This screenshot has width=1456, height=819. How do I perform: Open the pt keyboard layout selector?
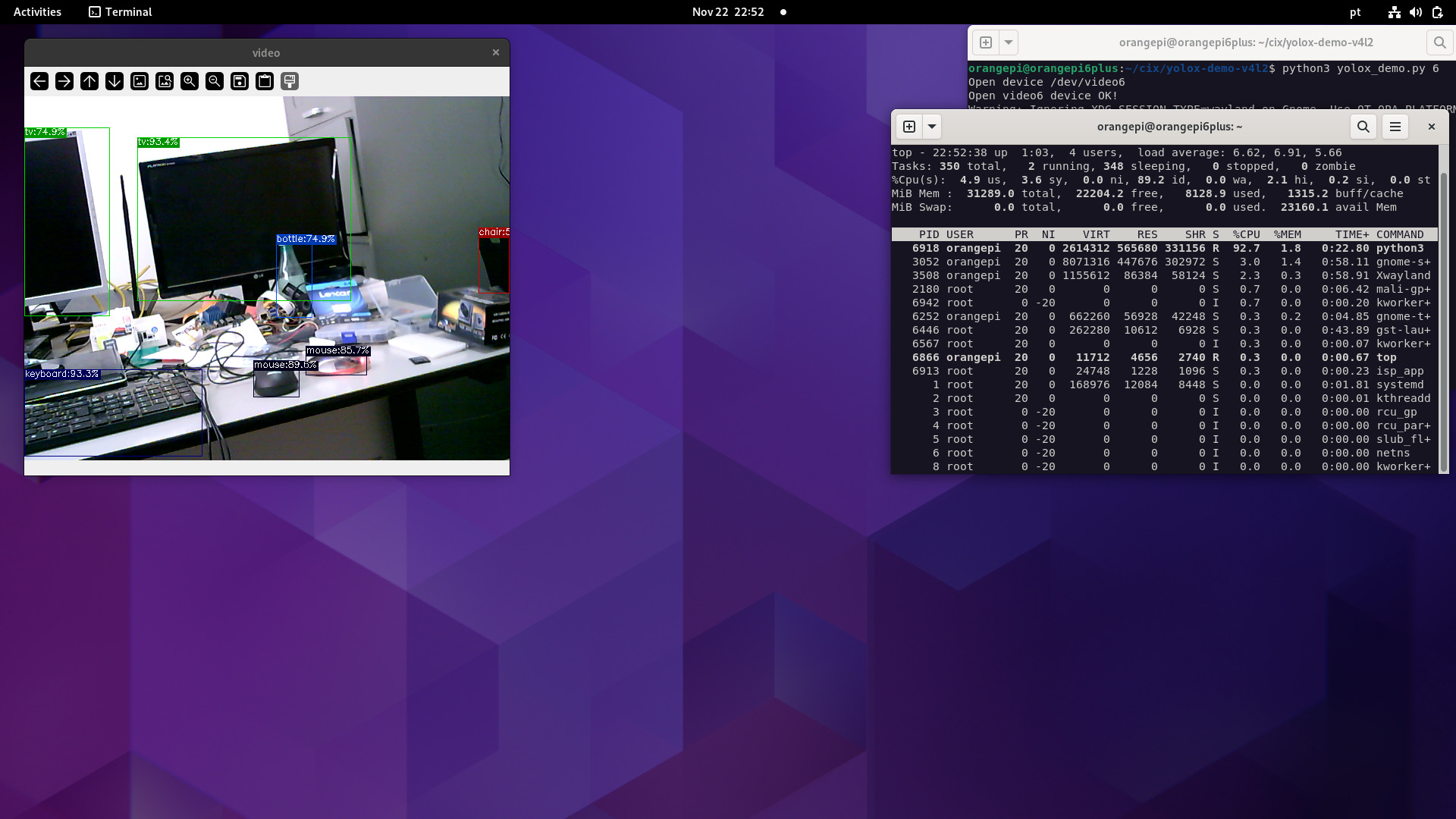(x=1355, y=12)
